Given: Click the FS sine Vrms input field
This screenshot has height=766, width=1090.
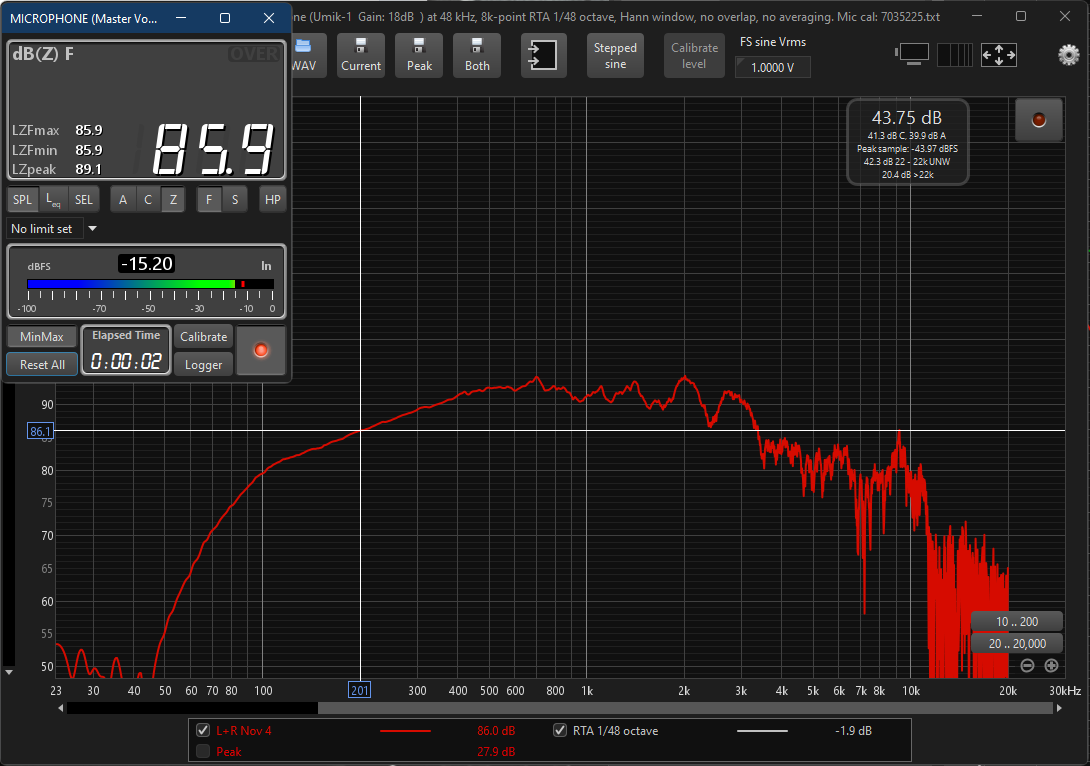Looking at the screenshot, I should (772, 67).
